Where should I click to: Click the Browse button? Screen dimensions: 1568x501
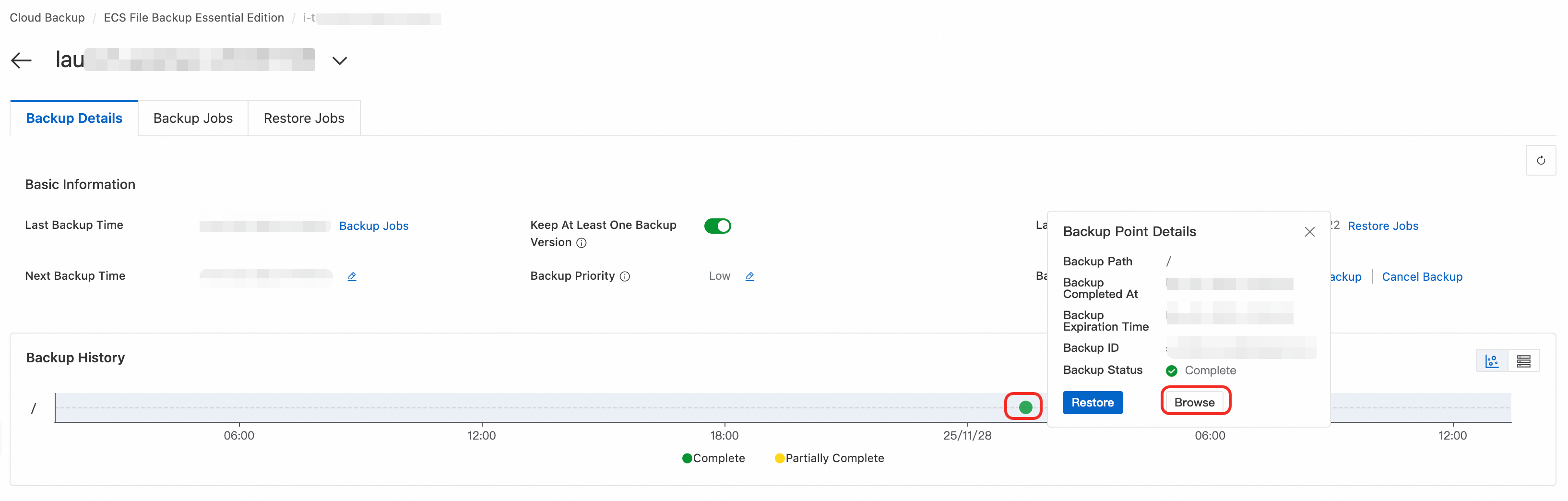pos(1194,402)
